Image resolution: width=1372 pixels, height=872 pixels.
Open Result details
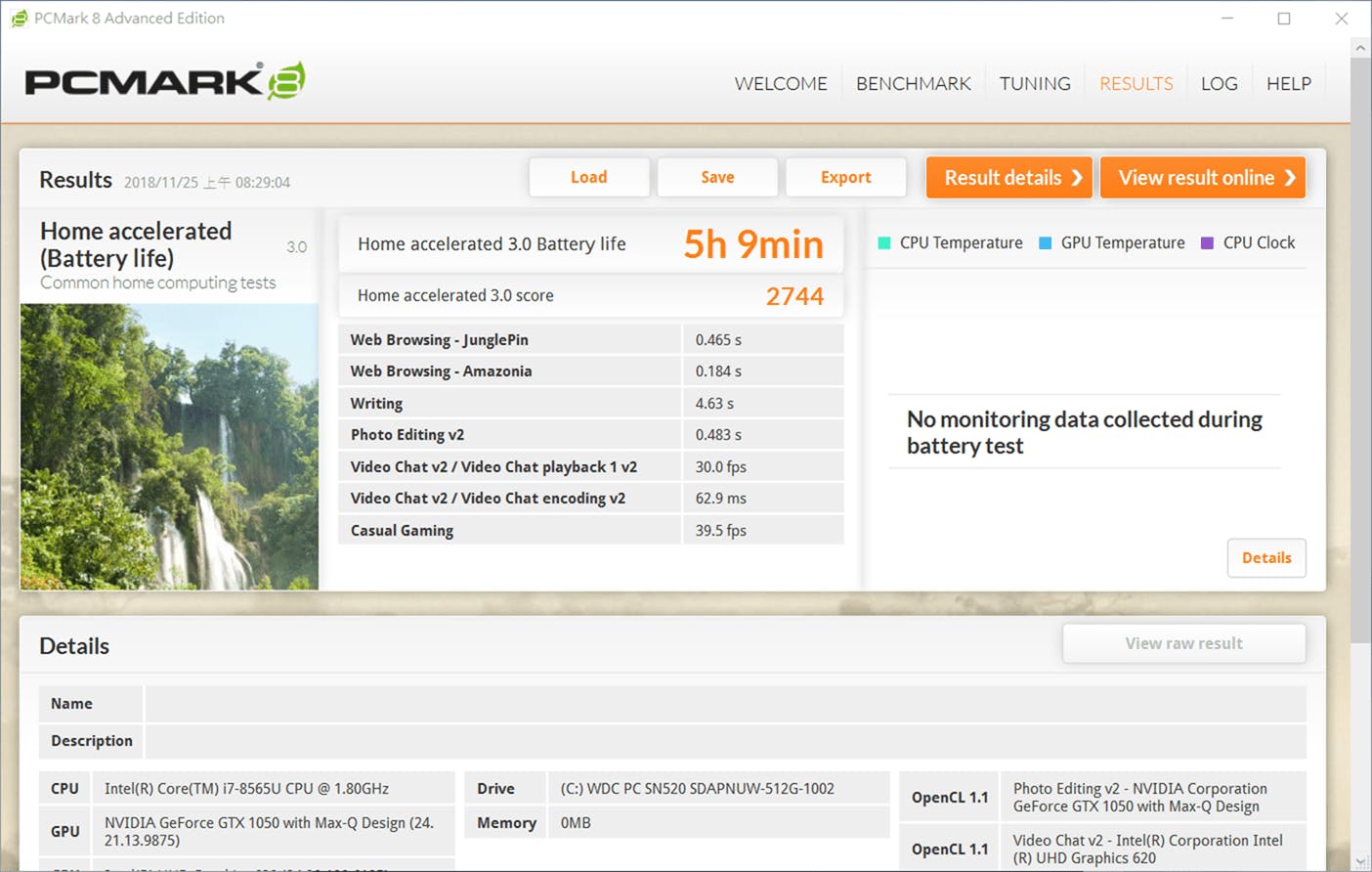[1008, 178]
